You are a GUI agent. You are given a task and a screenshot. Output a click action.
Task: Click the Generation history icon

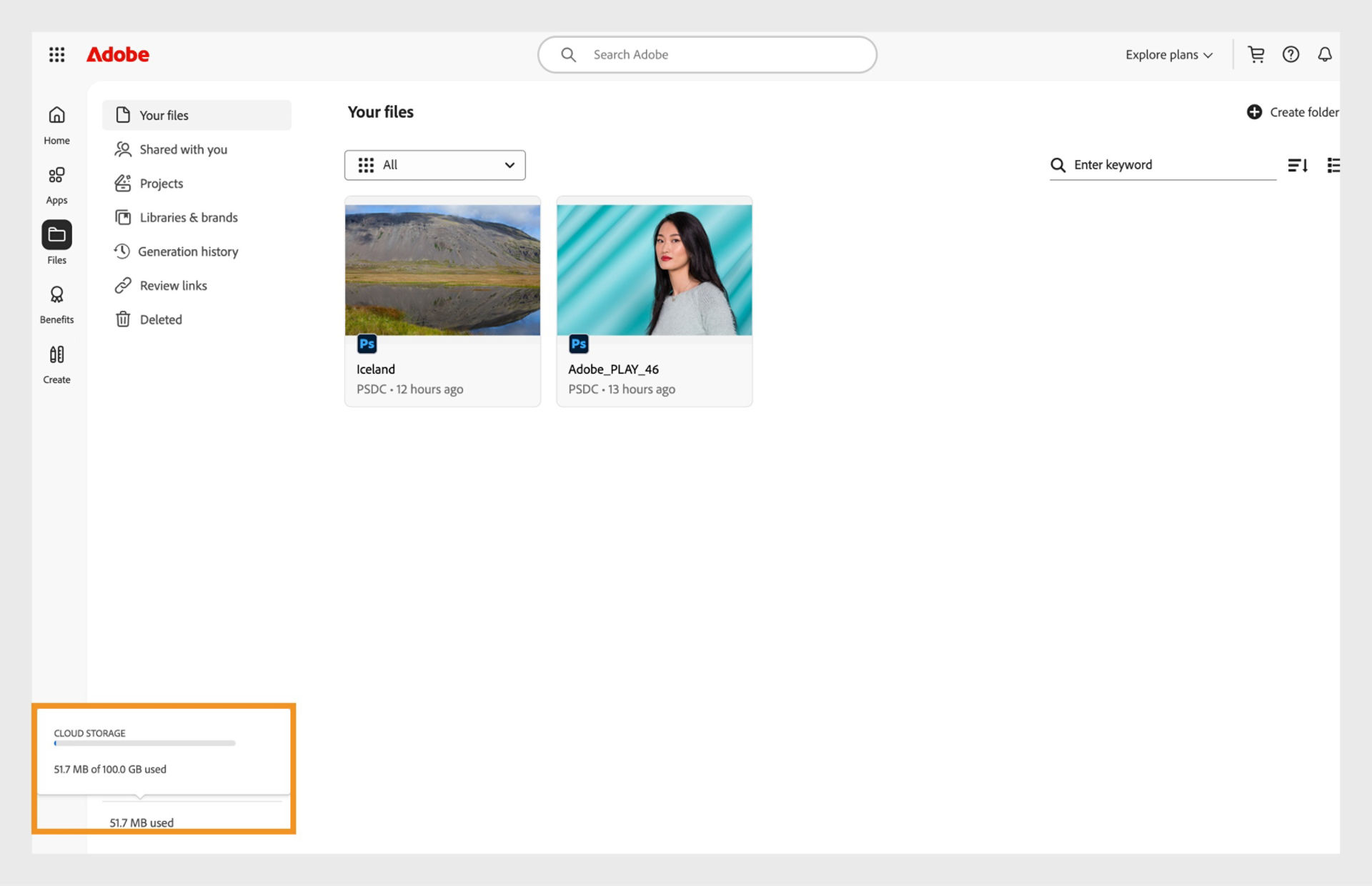(x=122, y=252)
